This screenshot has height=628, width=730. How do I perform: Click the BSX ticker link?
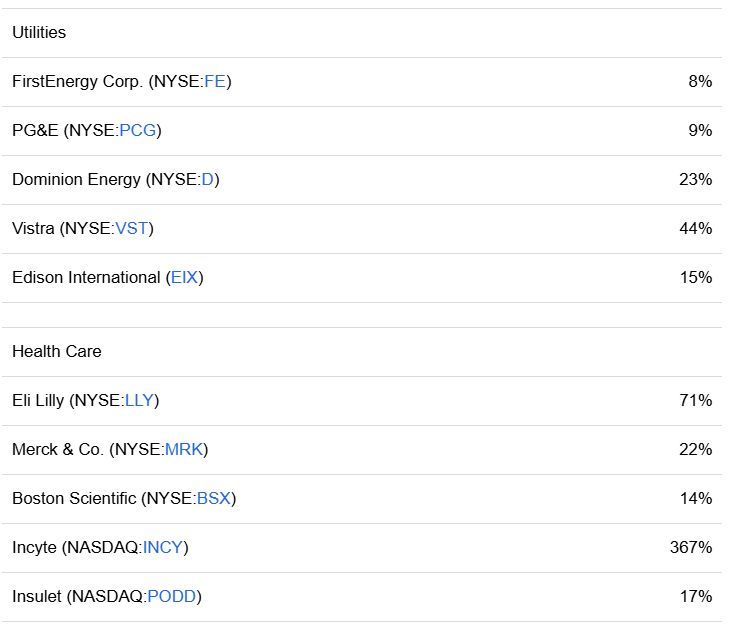(x=214, y=499)
